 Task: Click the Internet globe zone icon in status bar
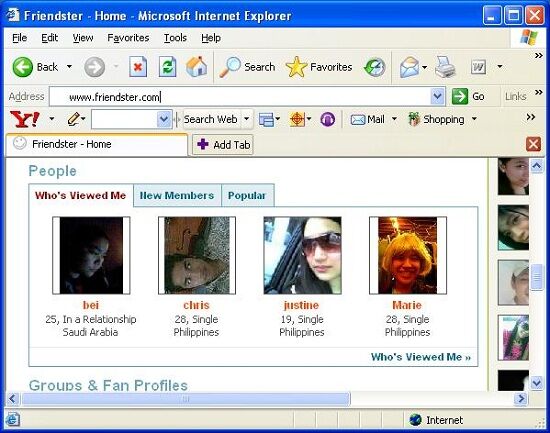coord(415,420)
